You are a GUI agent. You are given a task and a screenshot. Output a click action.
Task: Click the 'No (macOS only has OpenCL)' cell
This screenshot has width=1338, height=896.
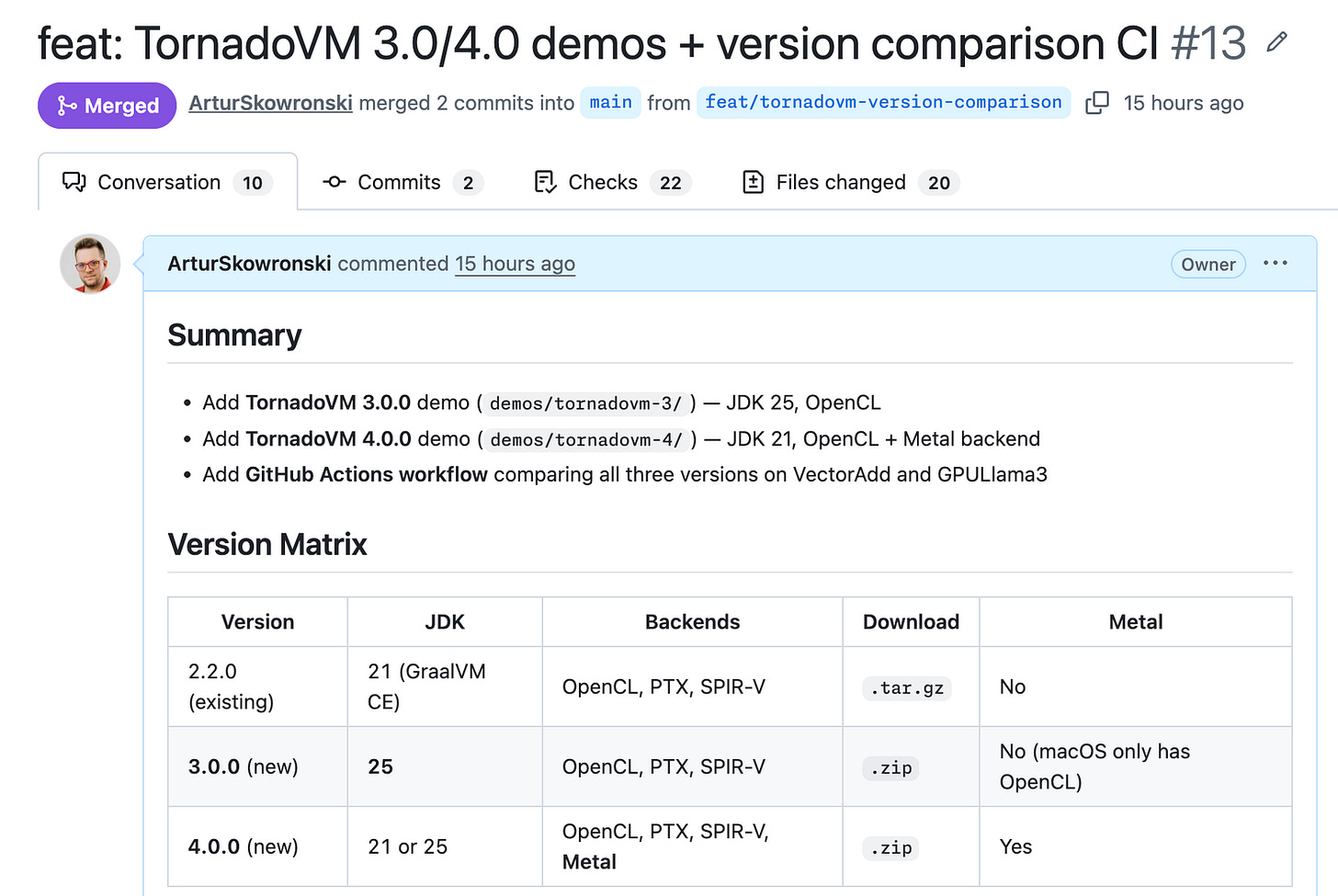(1136, 766)
